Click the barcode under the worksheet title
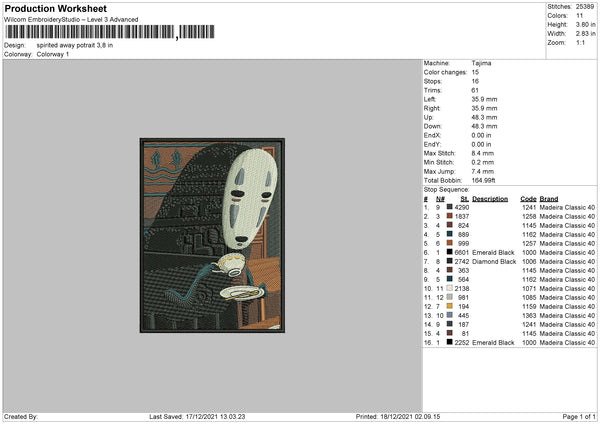Viewport: 600px width, 424px height. [x=109, y=32]
